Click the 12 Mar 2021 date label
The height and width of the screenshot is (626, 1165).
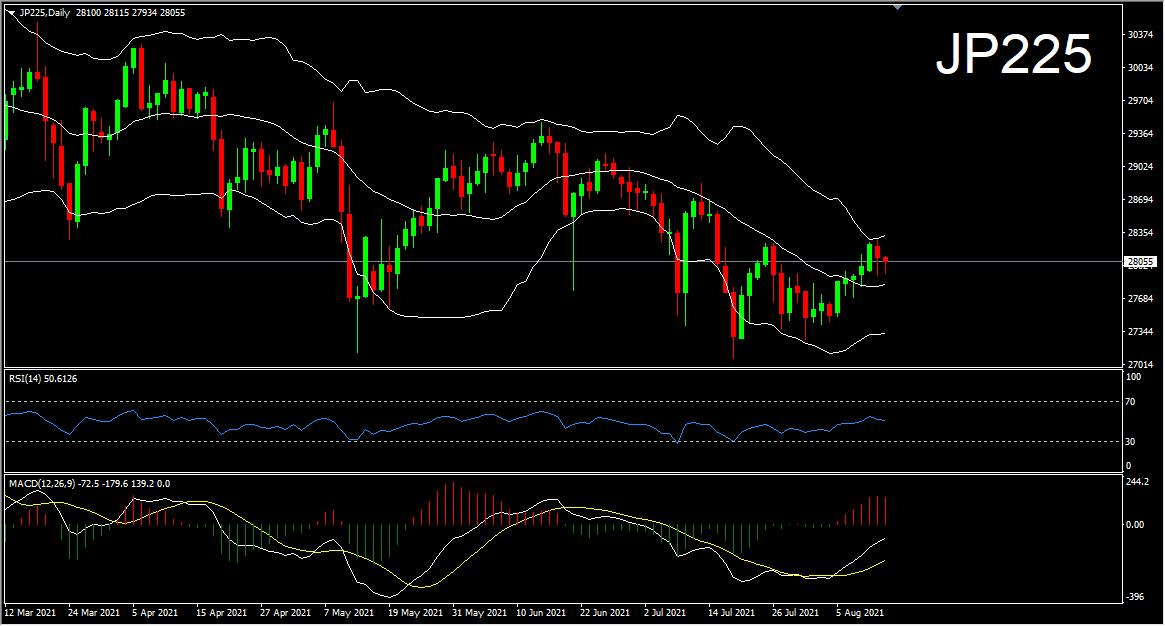[x=28, y=610]
